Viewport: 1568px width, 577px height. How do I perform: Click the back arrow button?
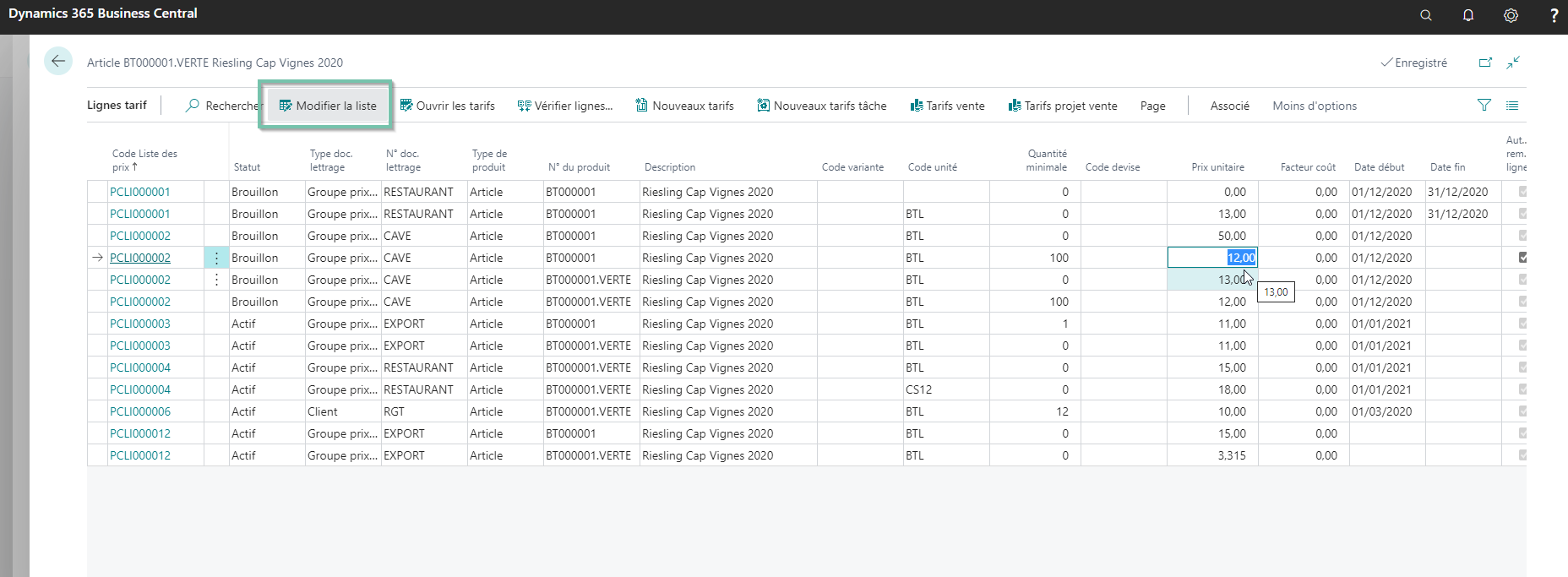pyautogui.click(x=58, y=61)
